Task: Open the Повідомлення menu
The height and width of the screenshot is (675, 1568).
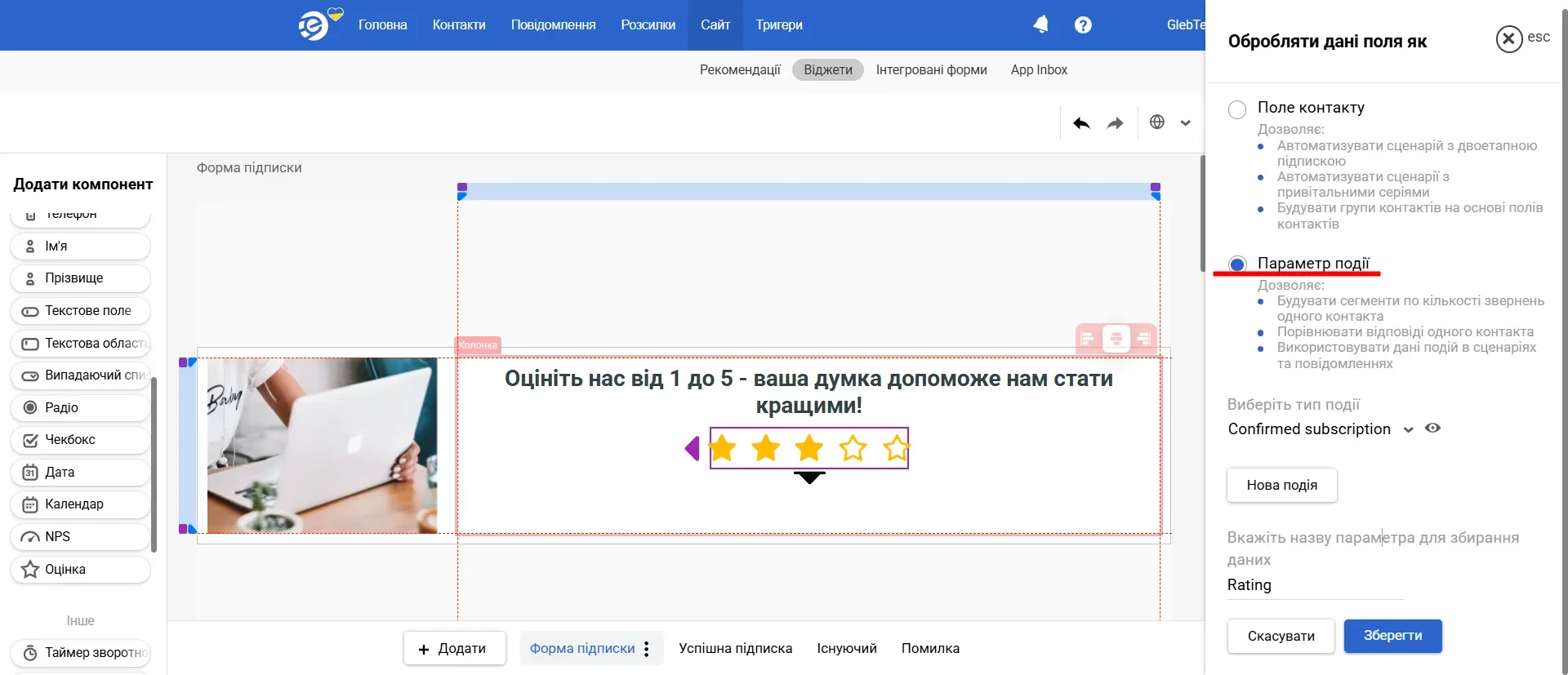Action: click(x=553, y=25)
